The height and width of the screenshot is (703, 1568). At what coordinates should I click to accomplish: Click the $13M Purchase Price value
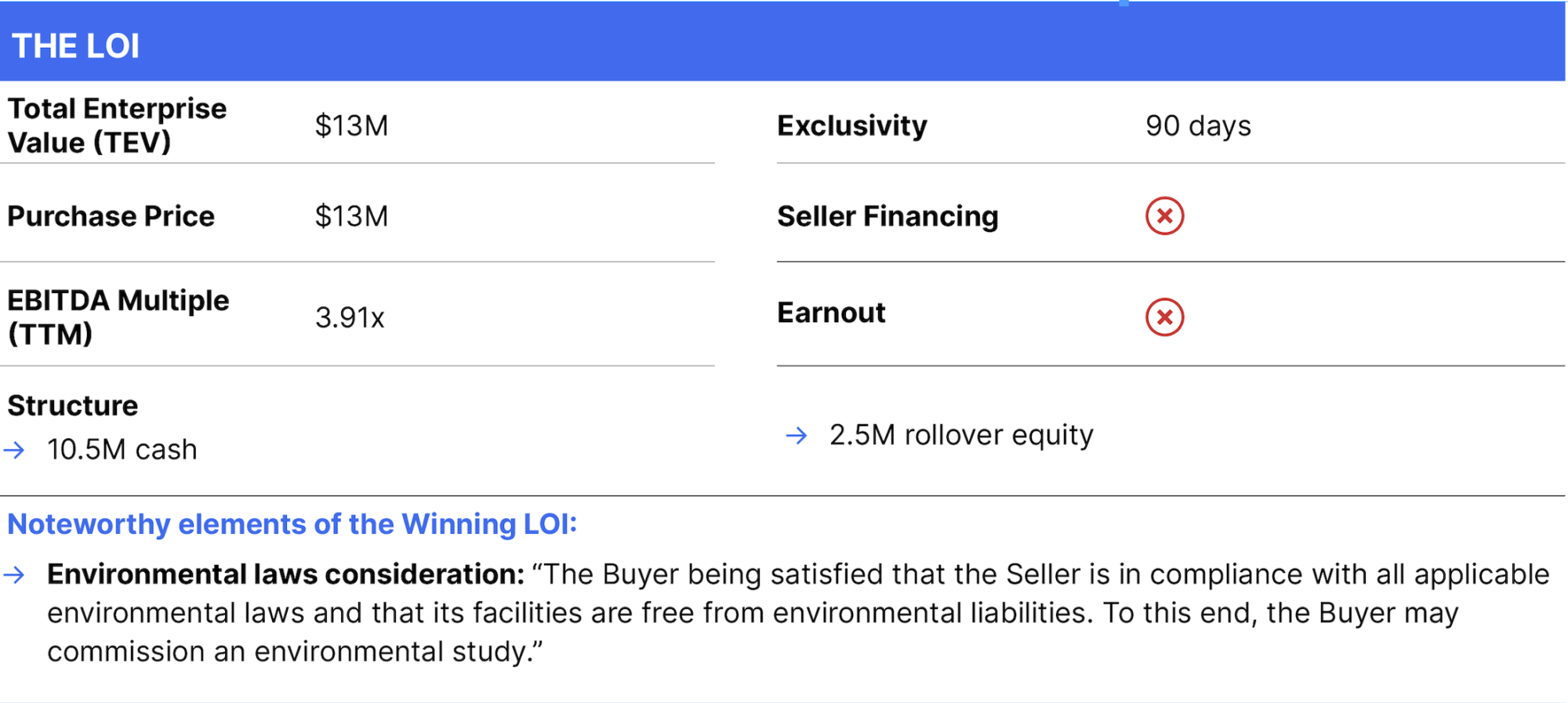[351, 216]
